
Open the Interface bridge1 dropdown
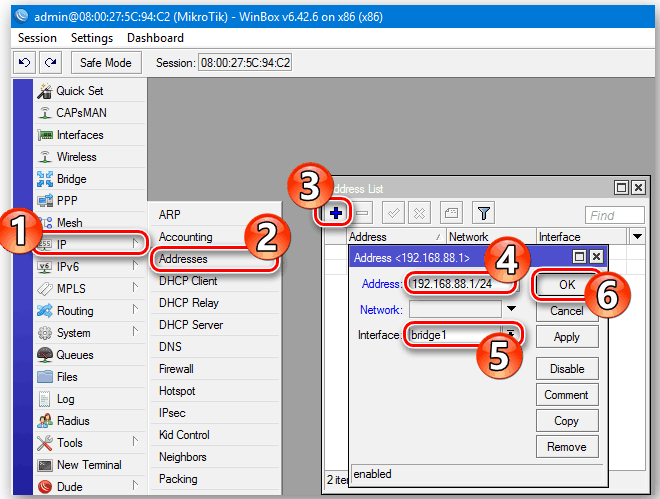pos(510,334)
